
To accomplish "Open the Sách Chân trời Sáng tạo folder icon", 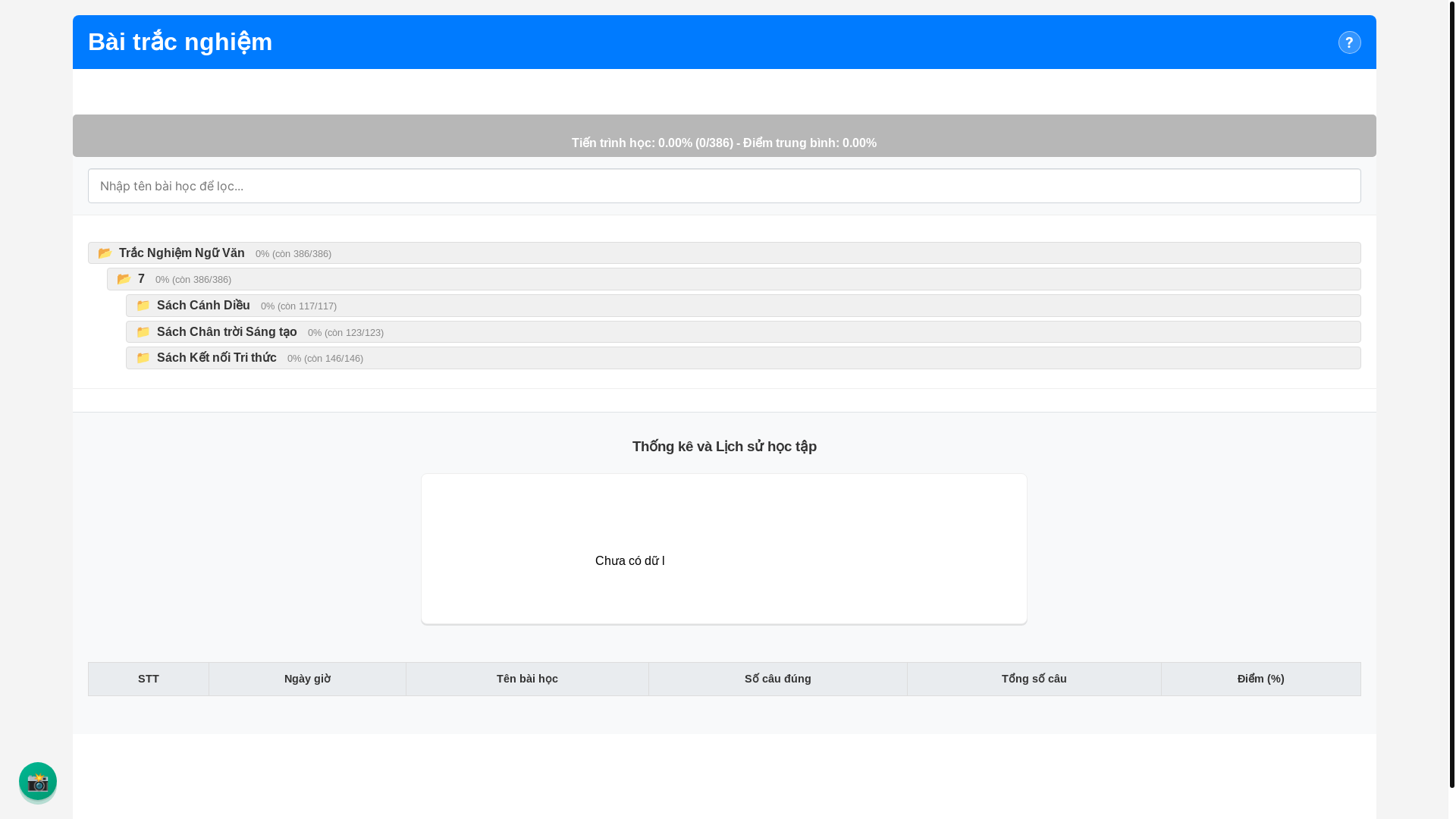I will point(143,332).
